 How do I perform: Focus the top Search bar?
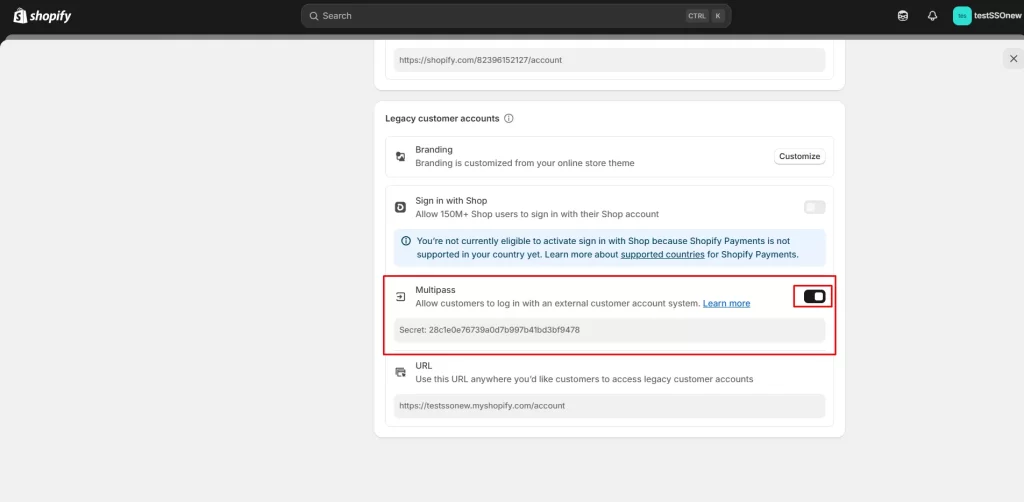tap(516, 16)
